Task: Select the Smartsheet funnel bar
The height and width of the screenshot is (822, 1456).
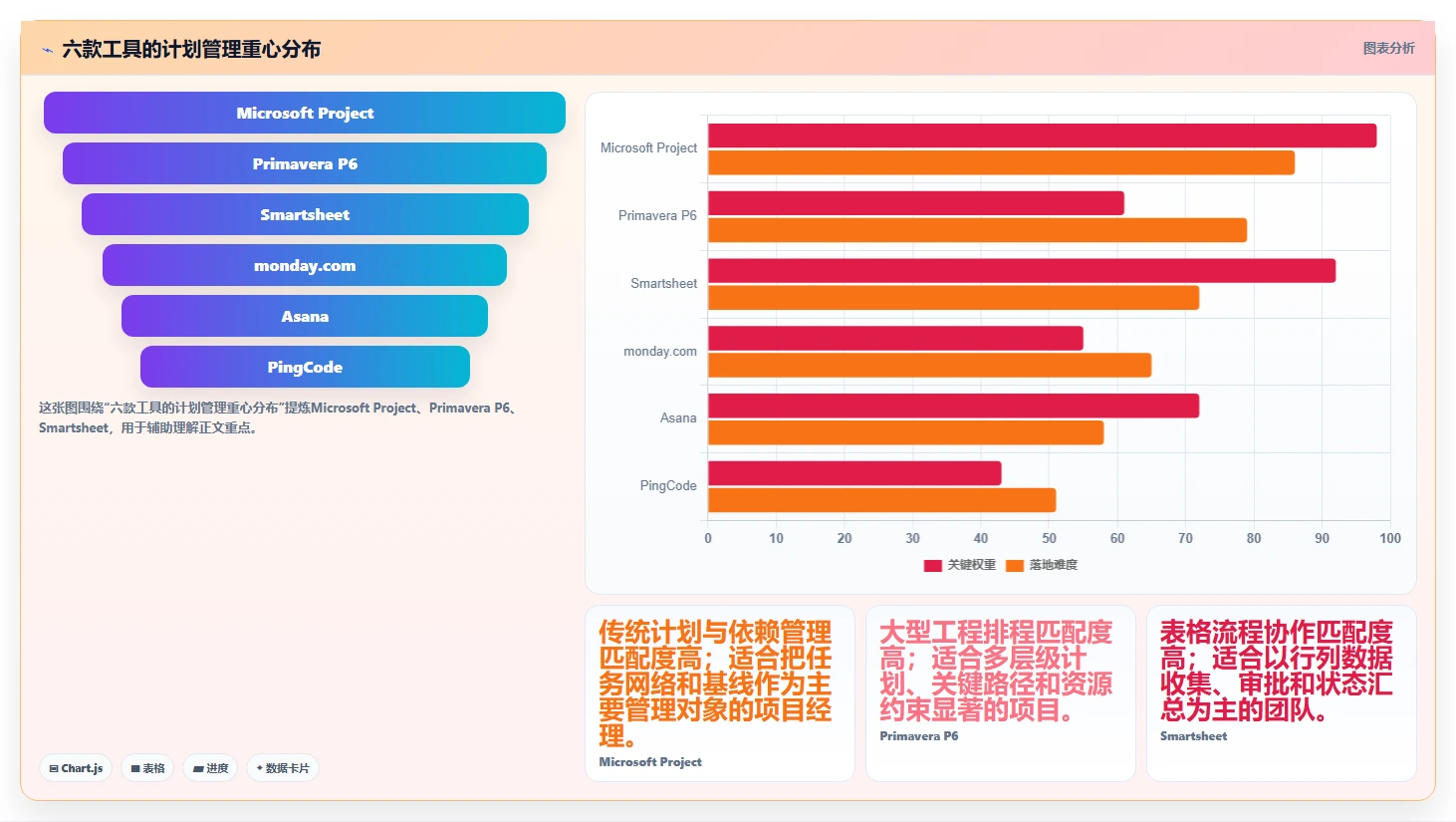Action: (x=305, y=214)
